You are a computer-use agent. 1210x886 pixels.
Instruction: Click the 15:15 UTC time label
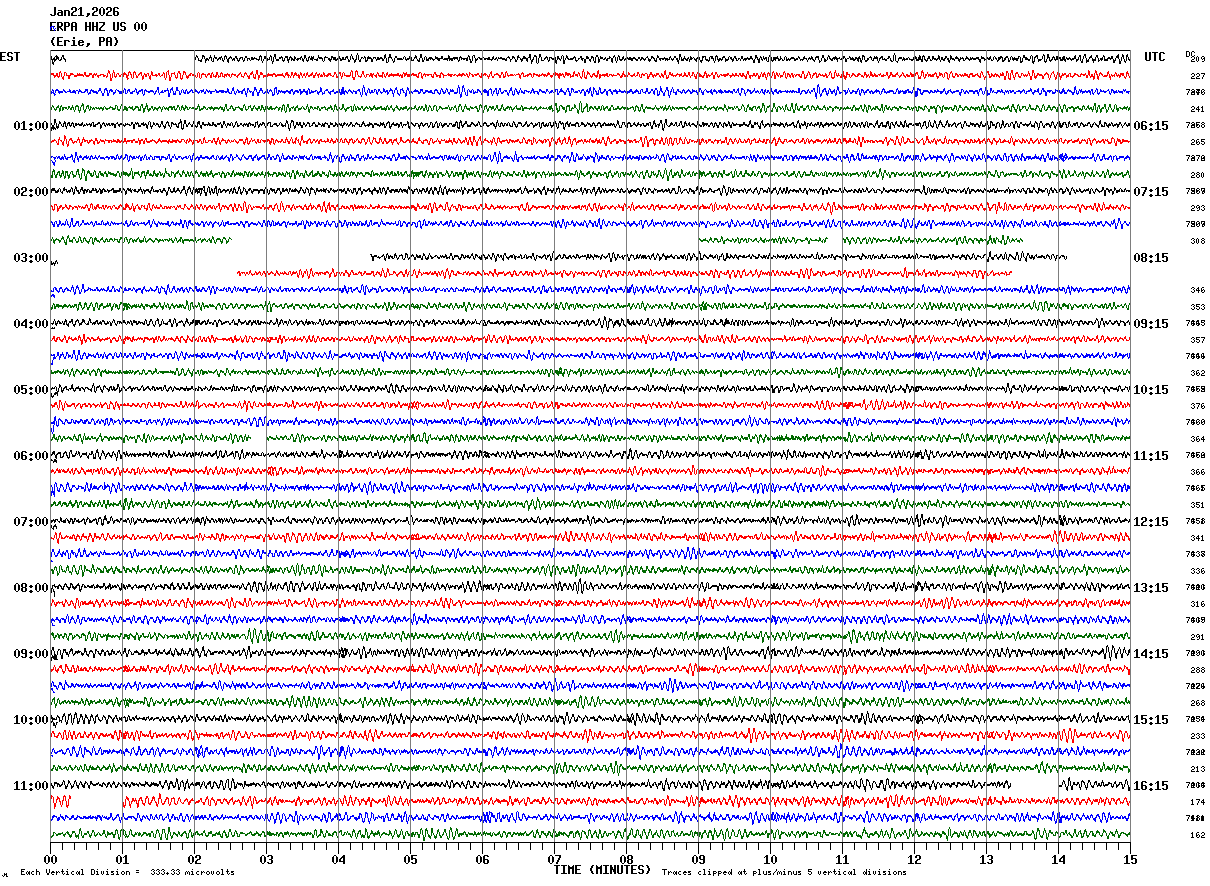(x=1151, y=720)
